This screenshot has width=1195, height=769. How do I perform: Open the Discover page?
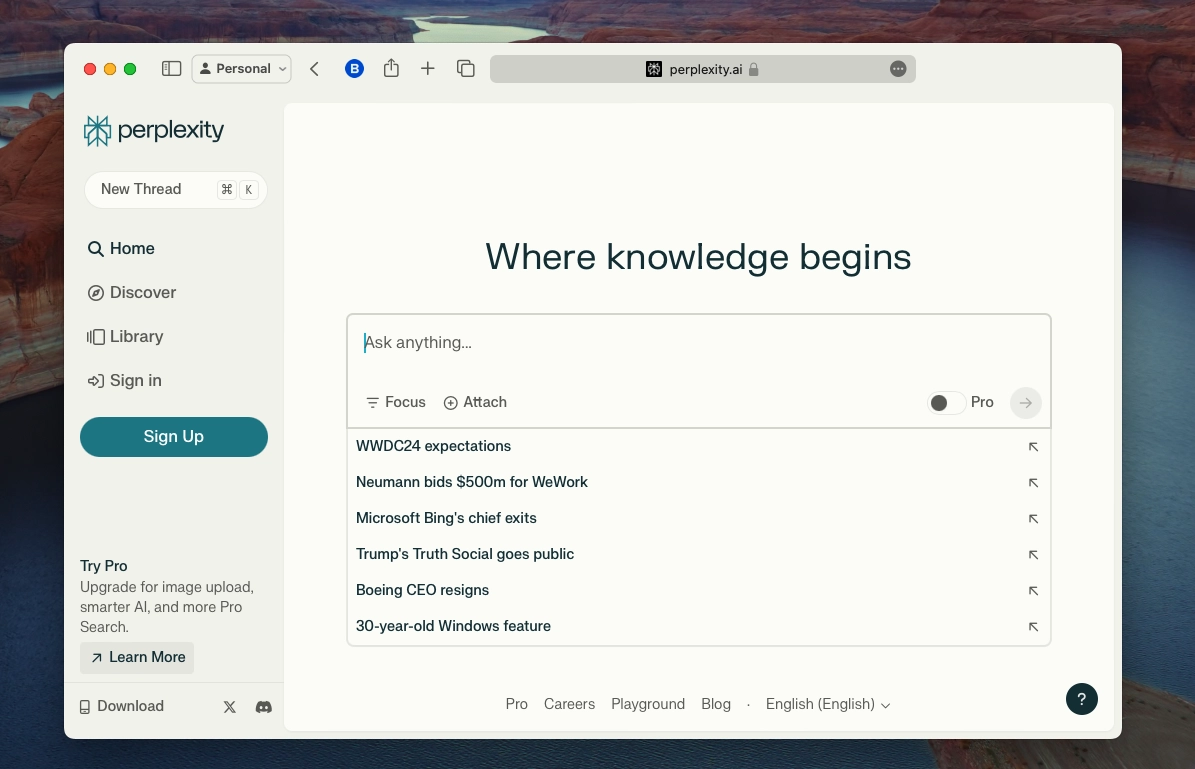[132, 293]
